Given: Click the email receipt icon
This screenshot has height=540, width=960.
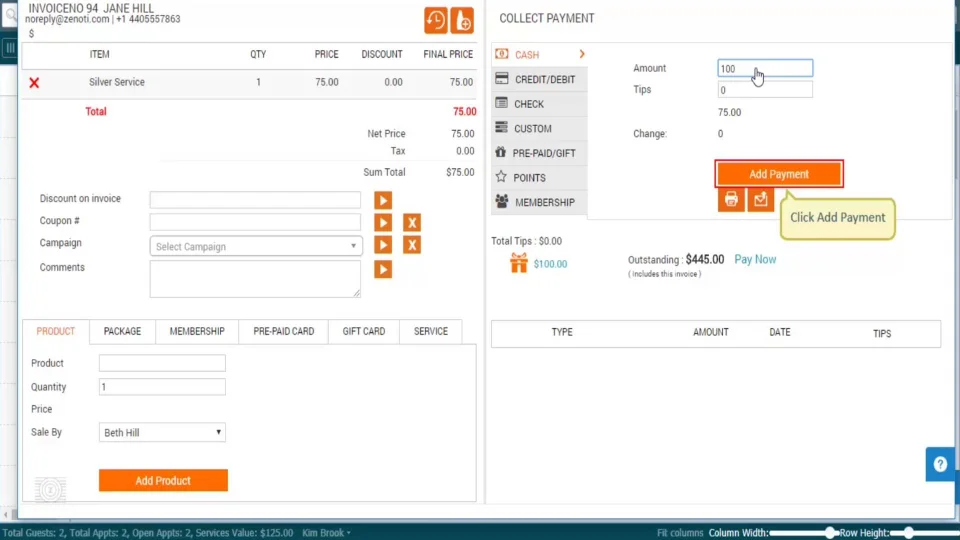Looking at the screenshot, I should [760, 200].
